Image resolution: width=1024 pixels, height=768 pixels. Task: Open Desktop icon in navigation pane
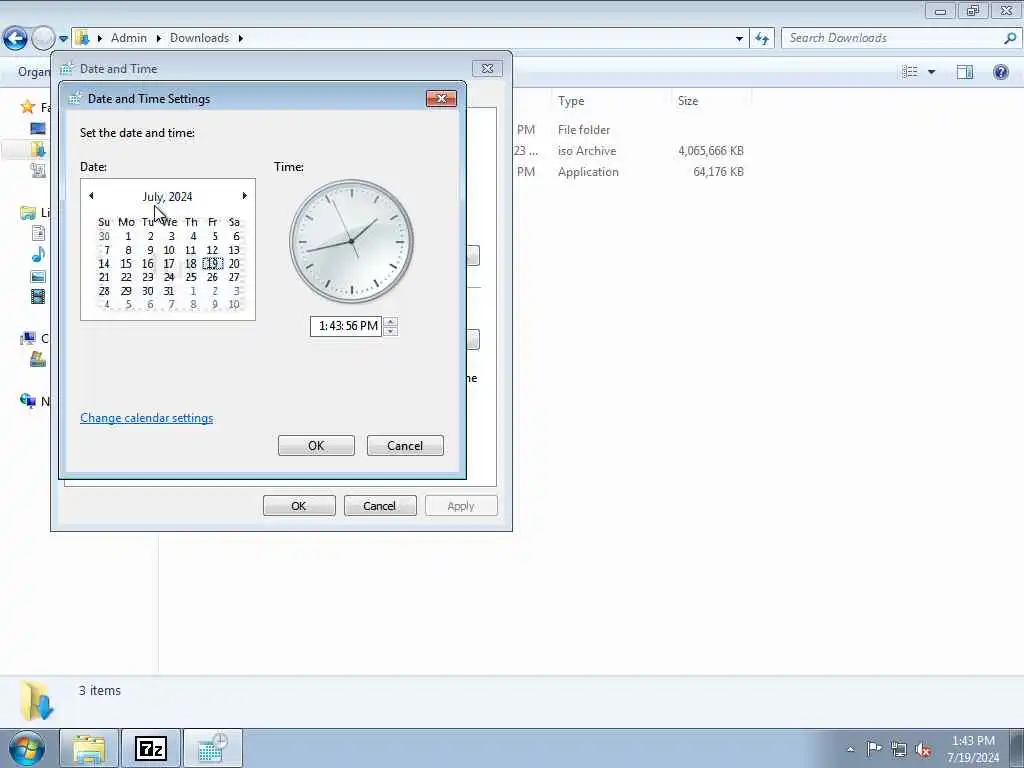[x=38, y=128]
